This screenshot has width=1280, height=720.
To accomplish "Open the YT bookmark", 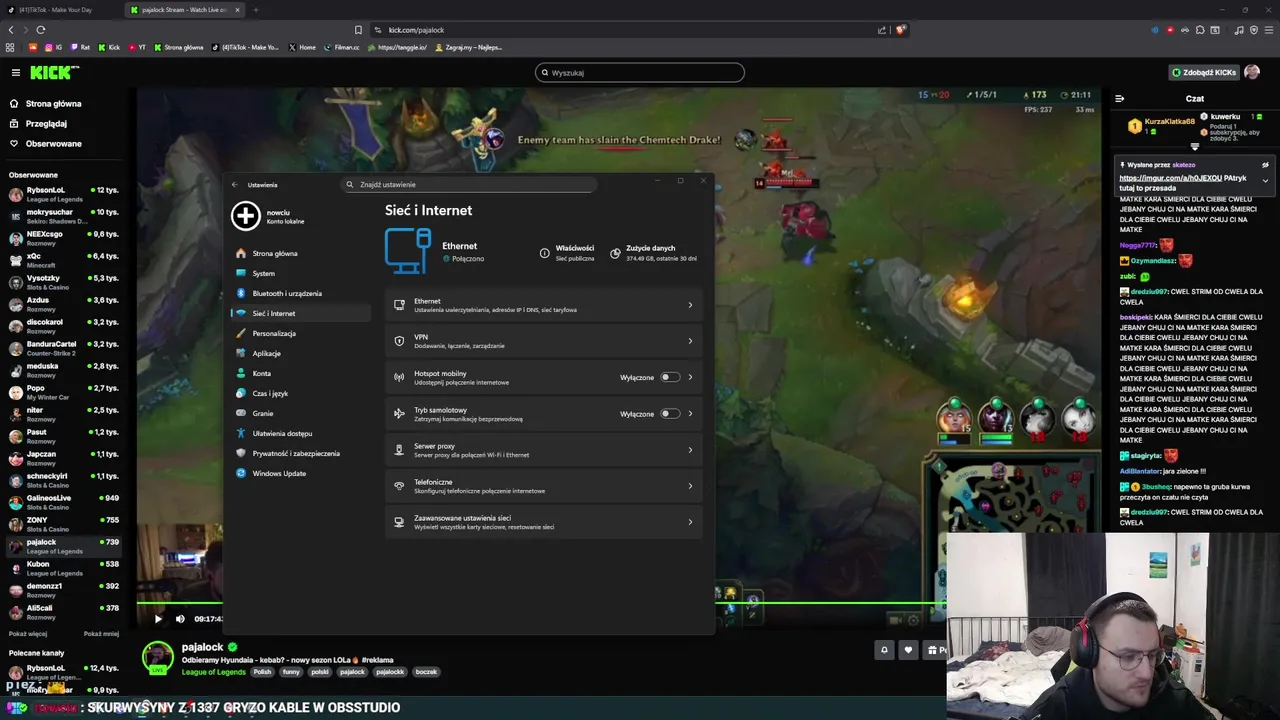I will pyautogui.click(x=137, y=47).
